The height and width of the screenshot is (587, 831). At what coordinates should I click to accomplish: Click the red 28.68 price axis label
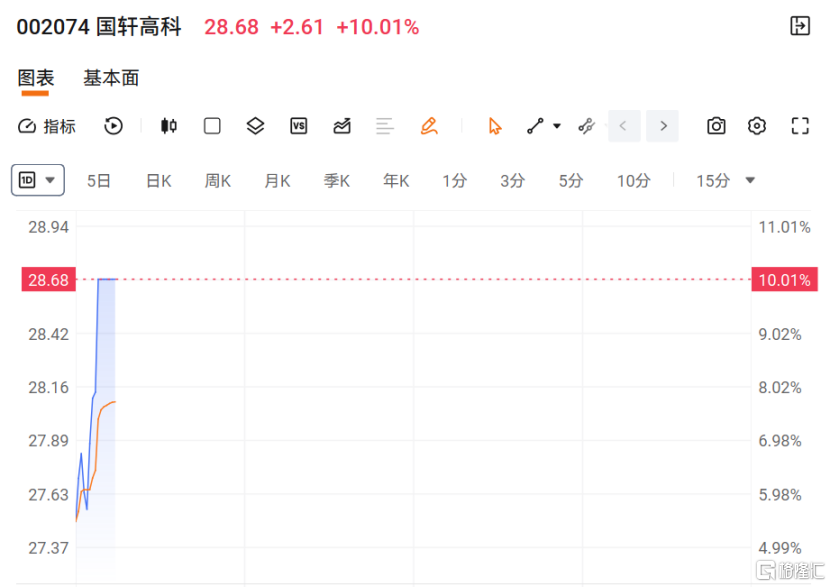point(49,279)
